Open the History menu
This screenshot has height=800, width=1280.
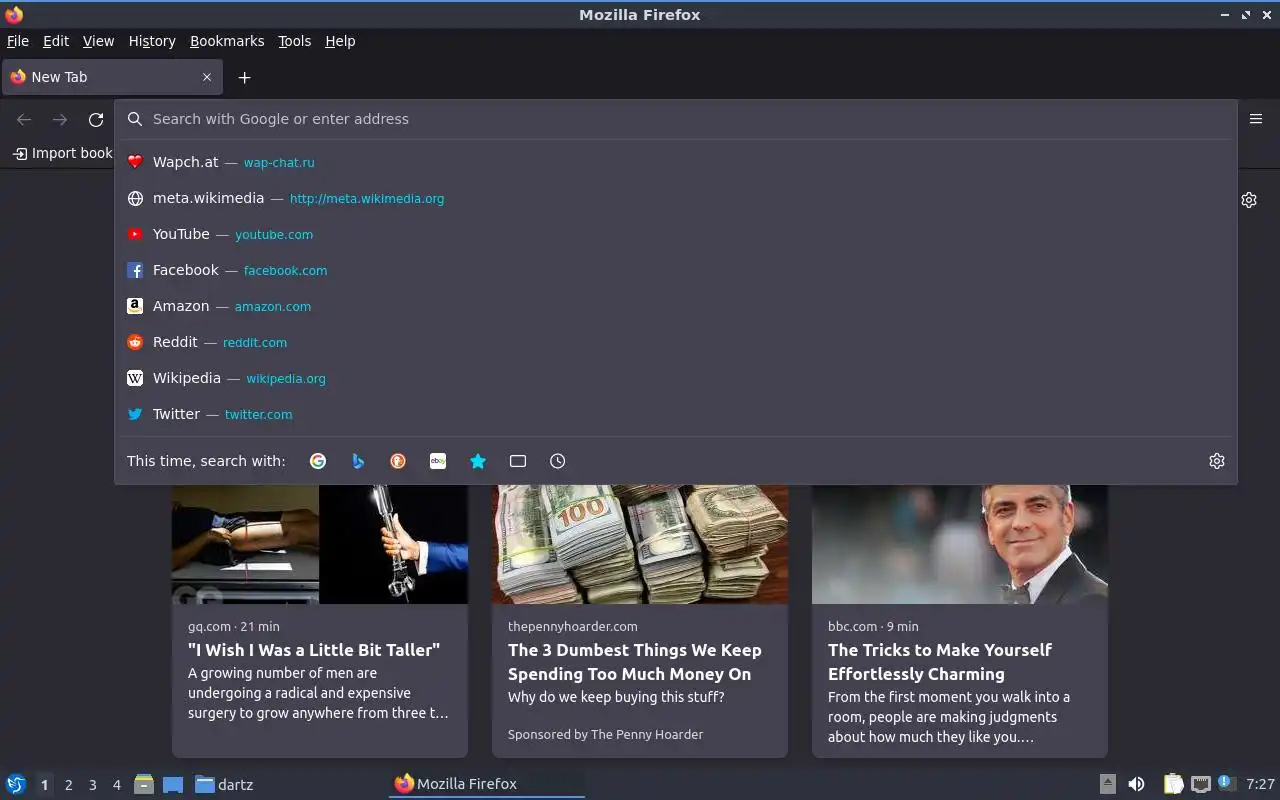[x=152, y=41]
